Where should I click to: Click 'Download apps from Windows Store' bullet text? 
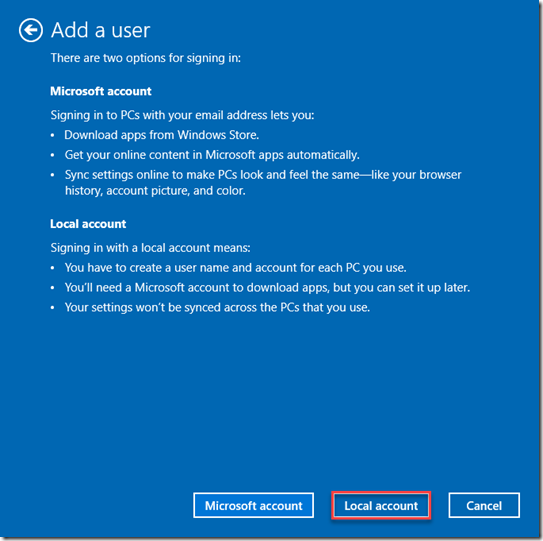click(162, 135)
